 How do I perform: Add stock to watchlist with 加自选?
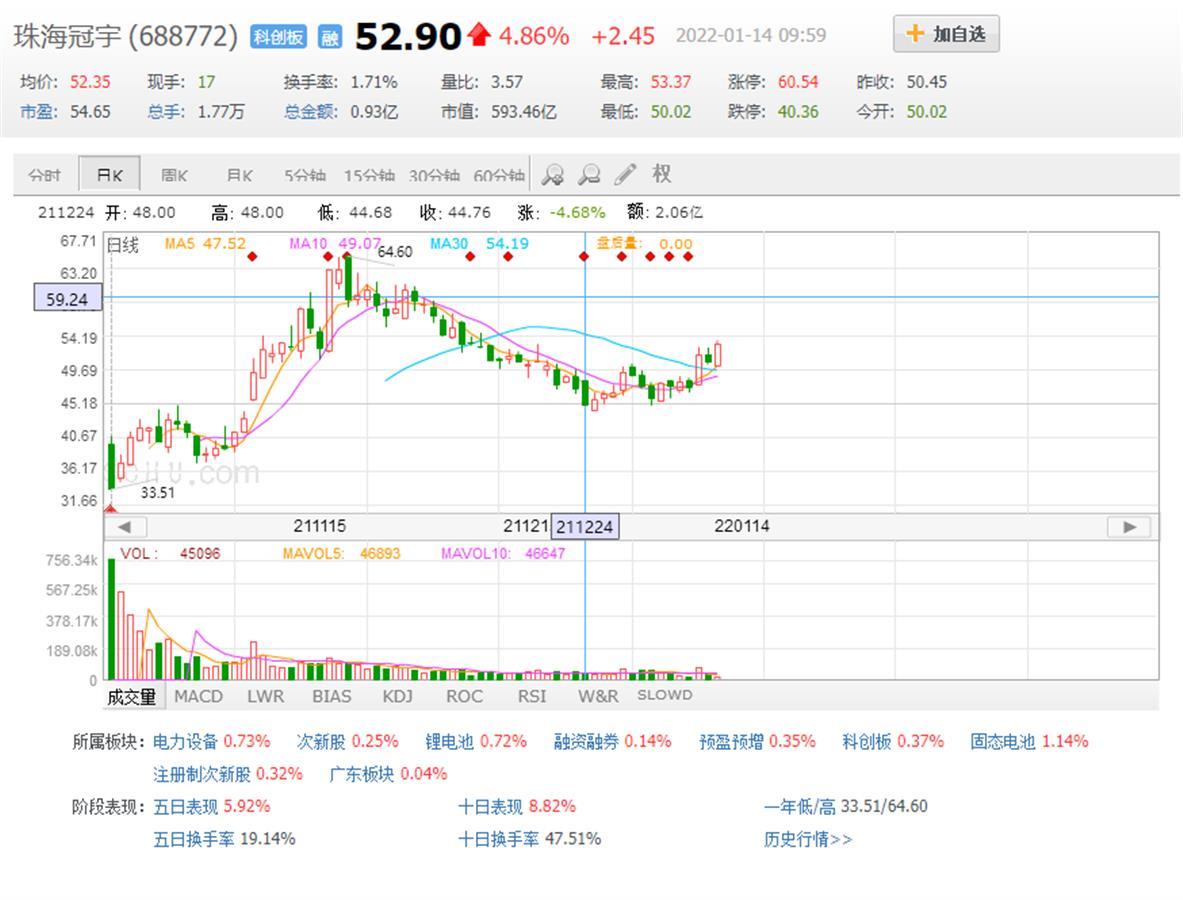[946, 34]
